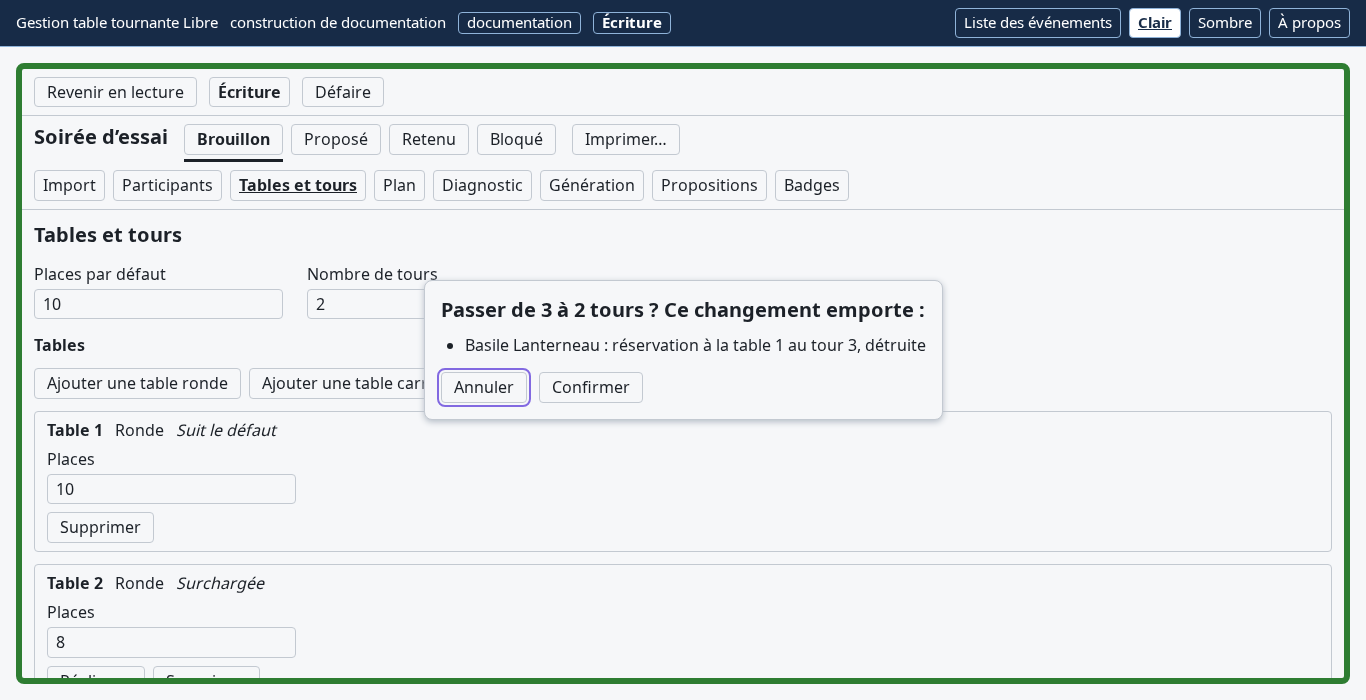Undo last change with Défaire

(343, 92)
